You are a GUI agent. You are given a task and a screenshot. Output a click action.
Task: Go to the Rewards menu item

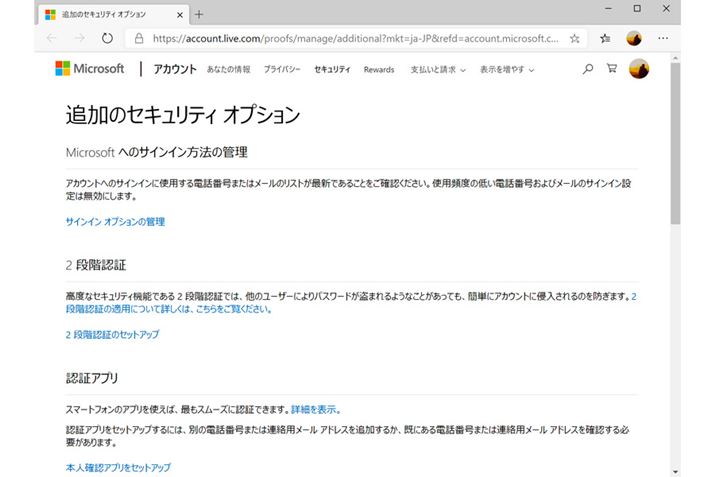[x=379, y=70]
